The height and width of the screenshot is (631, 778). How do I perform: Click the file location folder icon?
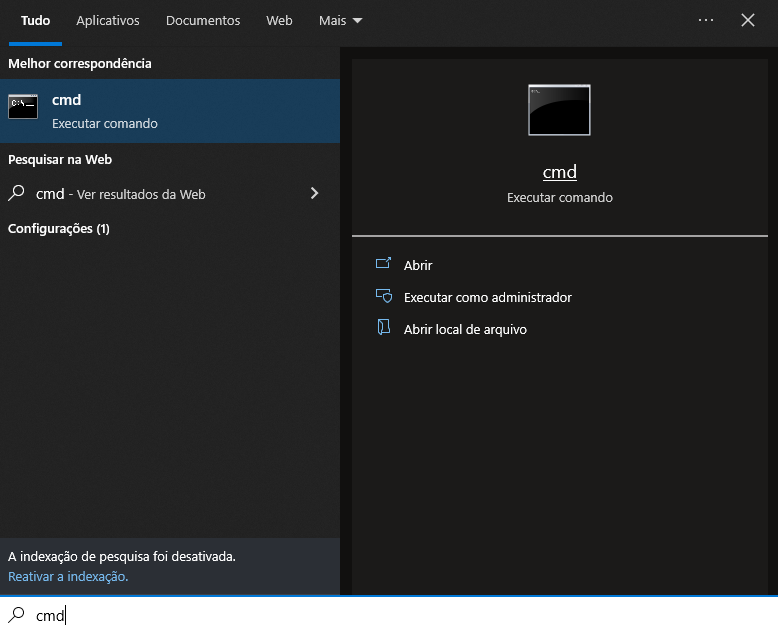coord(384,327)
